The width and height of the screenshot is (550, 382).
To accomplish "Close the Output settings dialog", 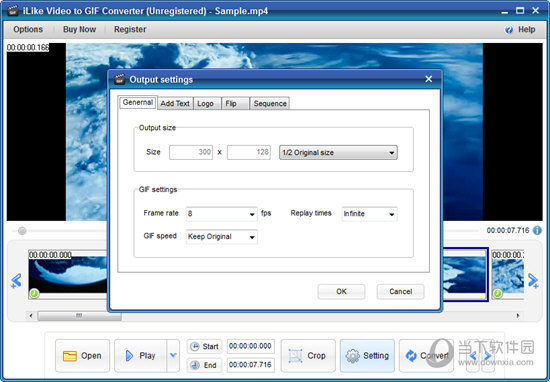I will [429, 79].
